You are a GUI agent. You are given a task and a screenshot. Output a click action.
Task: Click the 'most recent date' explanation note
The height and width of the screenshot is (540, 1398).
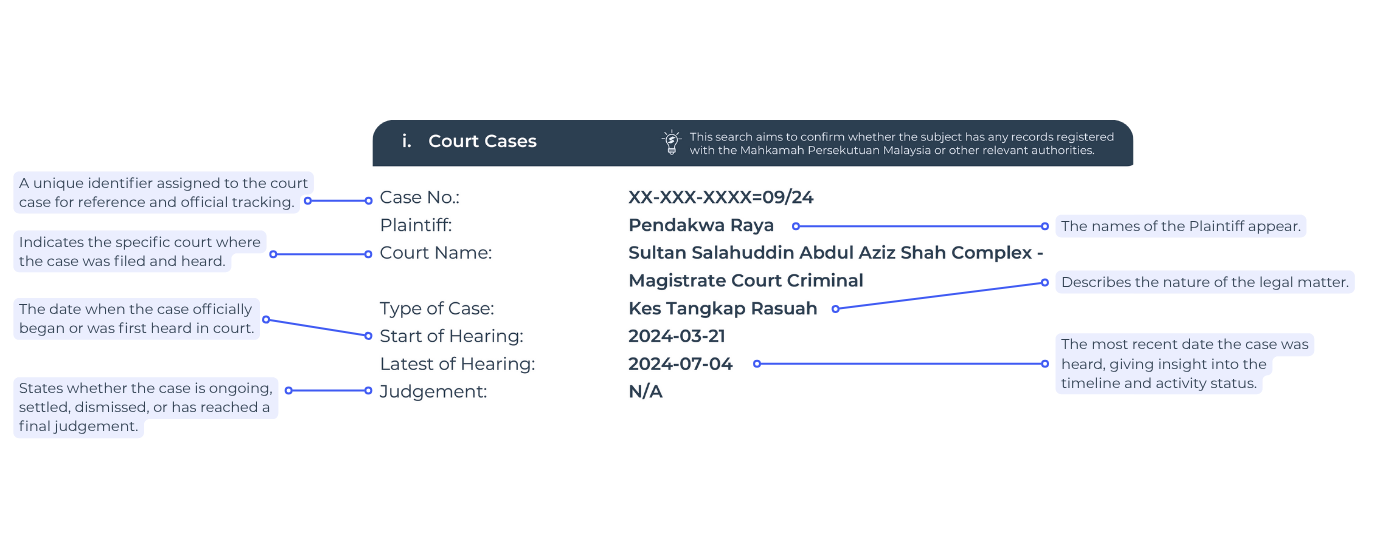tap(1185, 364)
